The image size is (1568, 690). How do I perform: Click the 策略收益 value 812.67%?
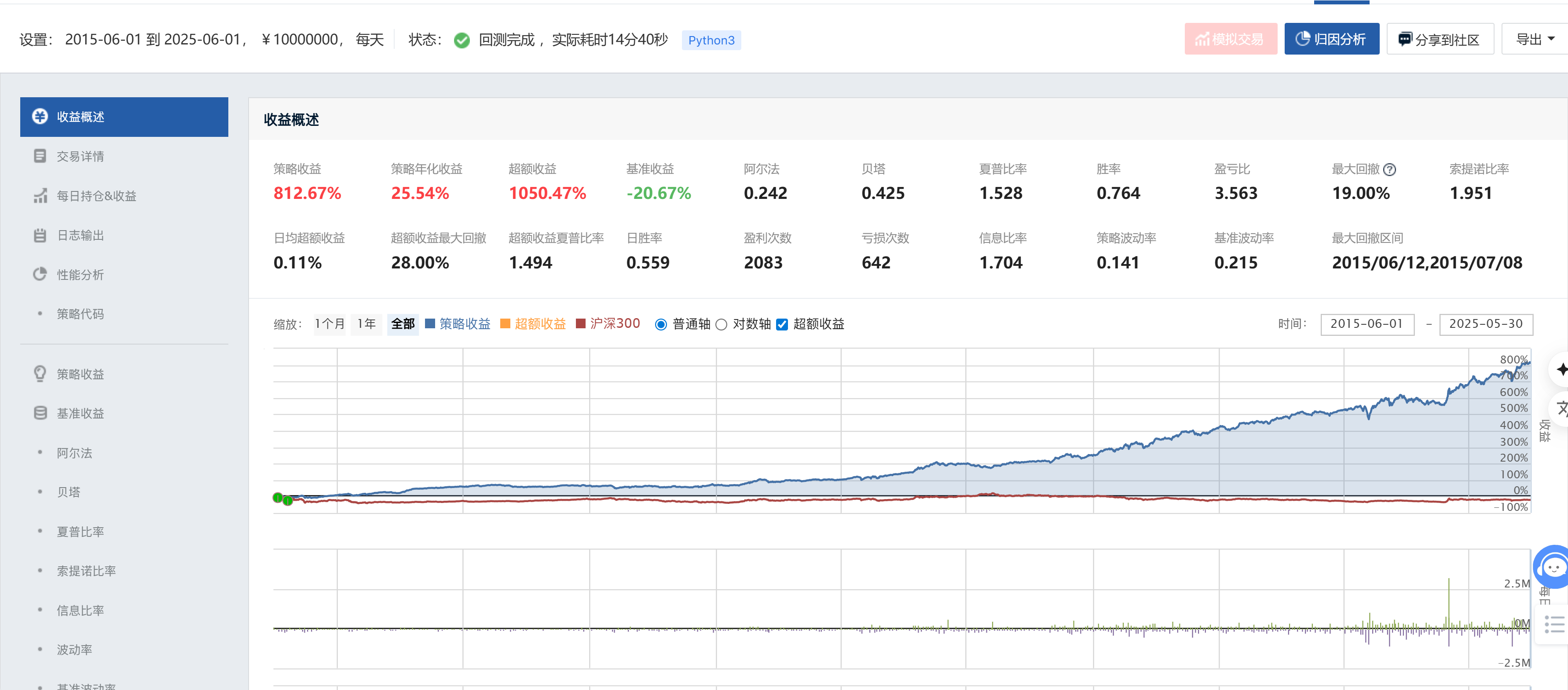pos(308,194)
